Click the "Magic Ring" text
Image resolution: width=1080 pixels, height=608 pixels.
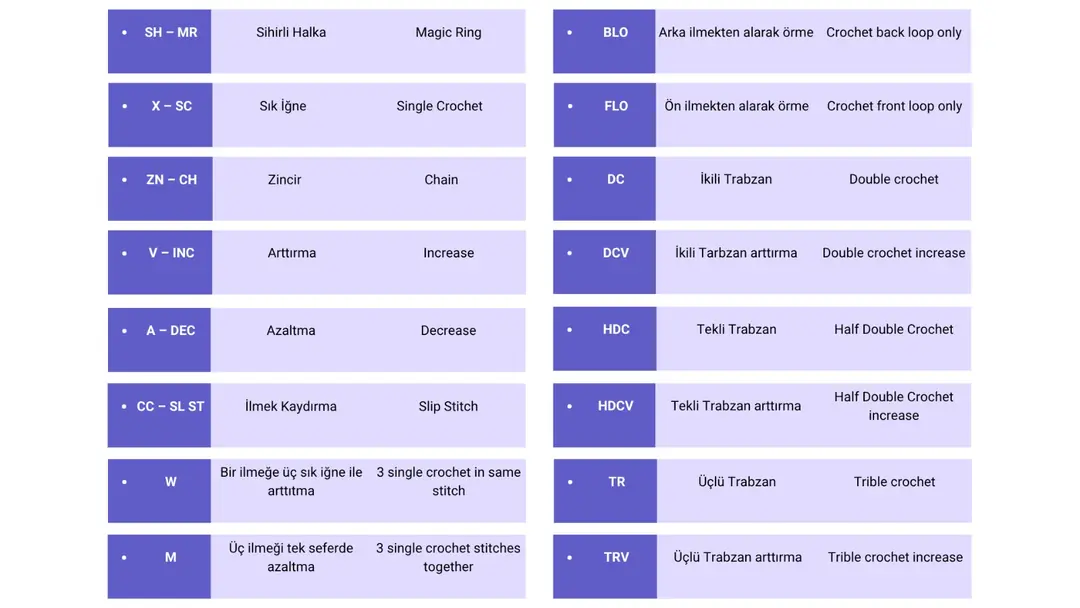click(x=448, y=33)
